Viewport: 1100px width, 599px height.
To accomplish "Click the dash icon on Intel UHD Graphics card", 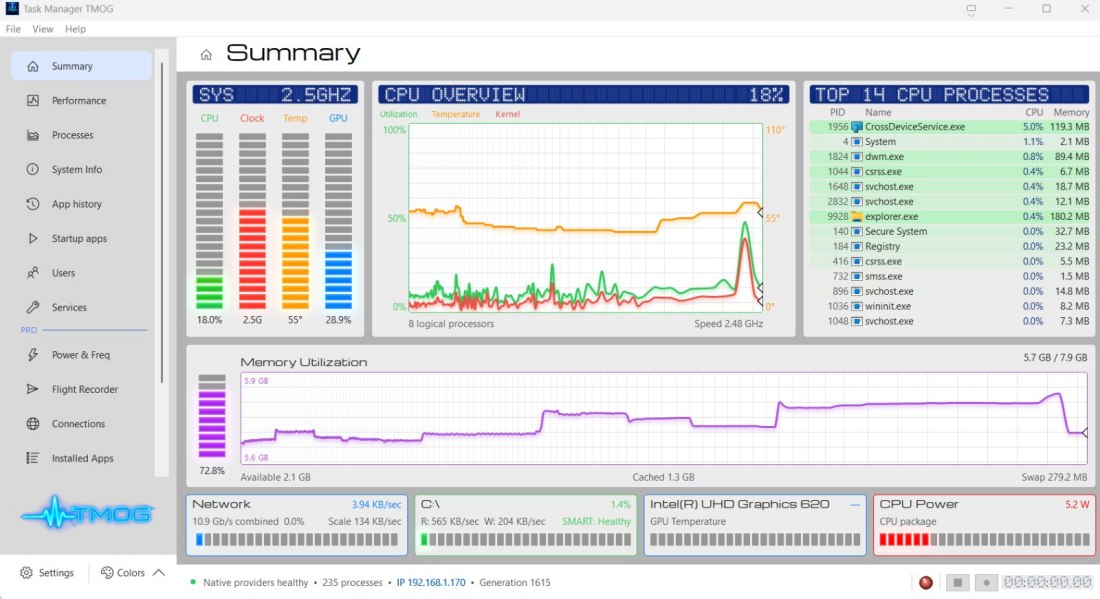I will (854, 504).
